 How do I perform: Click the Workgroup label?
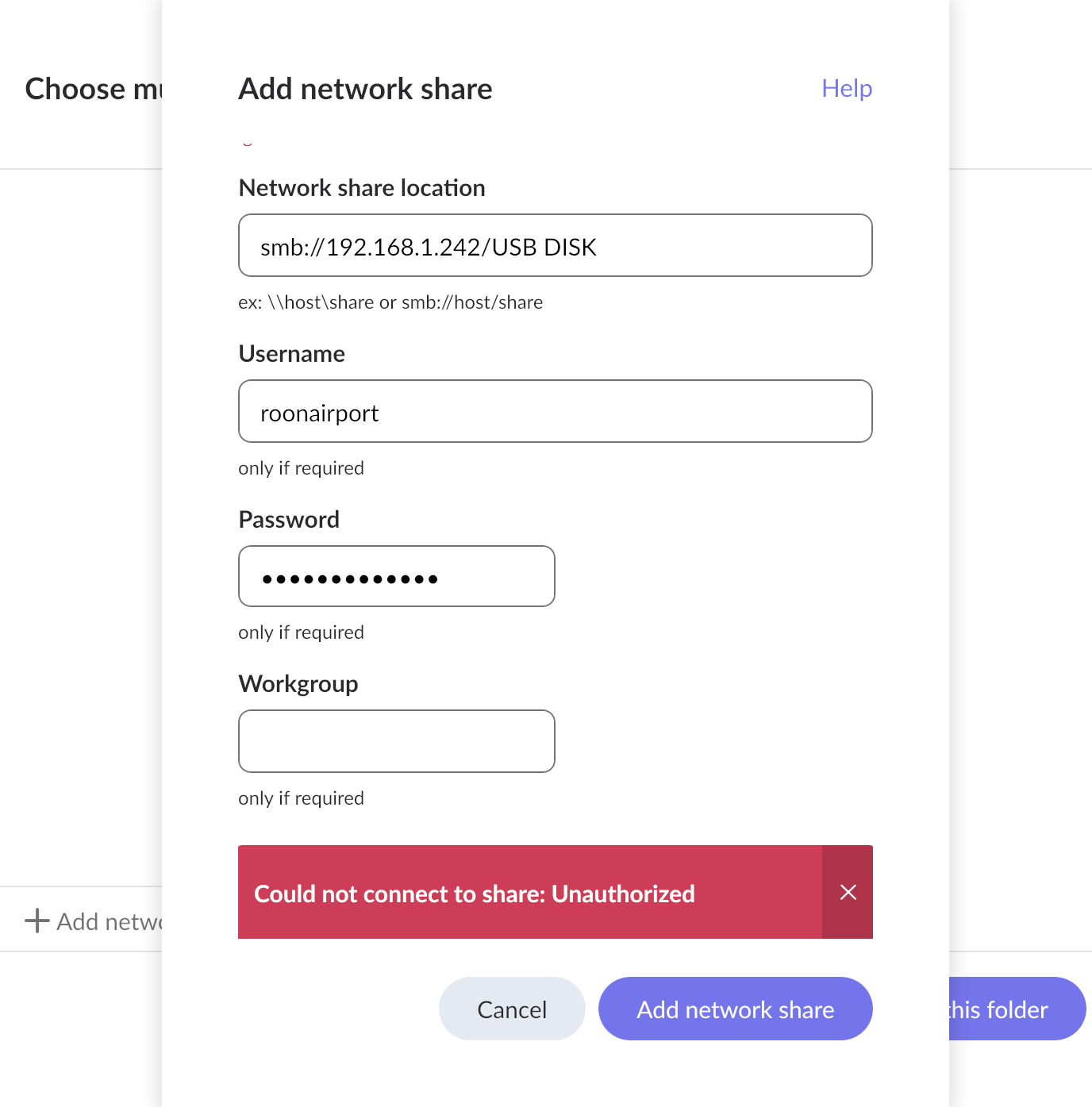[x=298, y=684]
